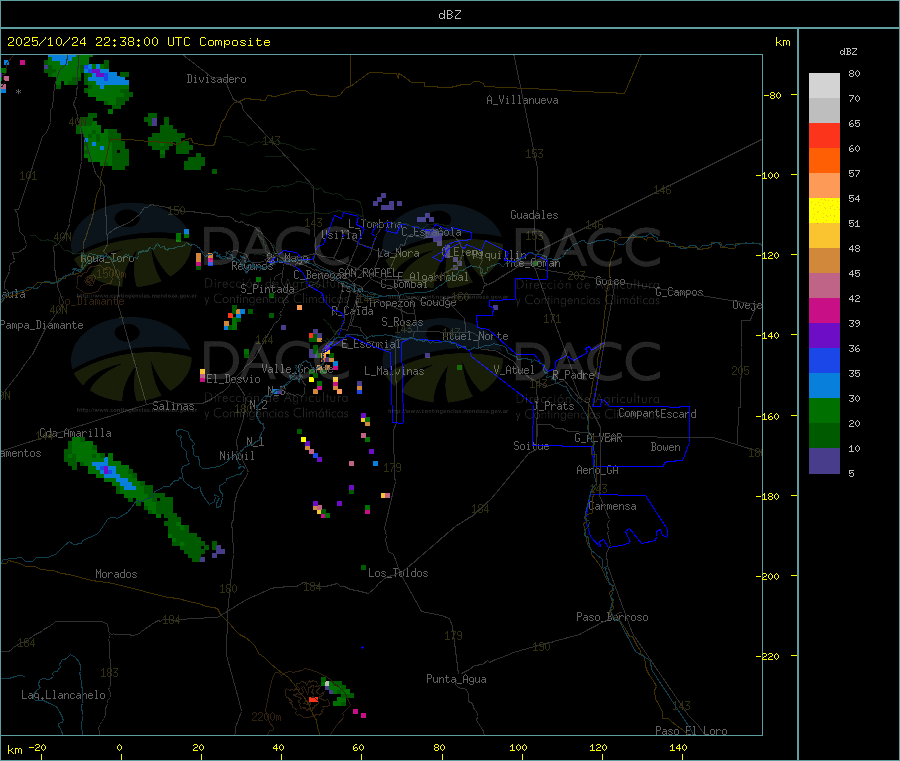
Task: Select the Guico location label
Action: [x=610, y=281]
